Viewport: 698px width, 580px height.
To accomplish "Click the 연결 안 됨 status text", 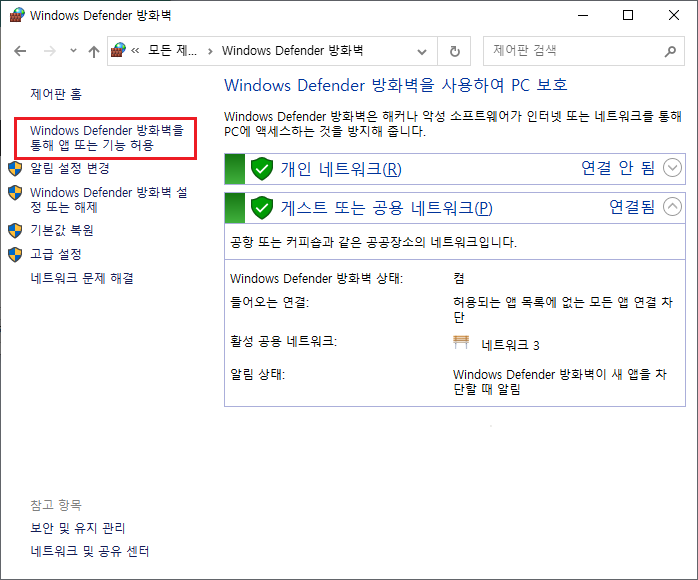I will pos(618,168).
